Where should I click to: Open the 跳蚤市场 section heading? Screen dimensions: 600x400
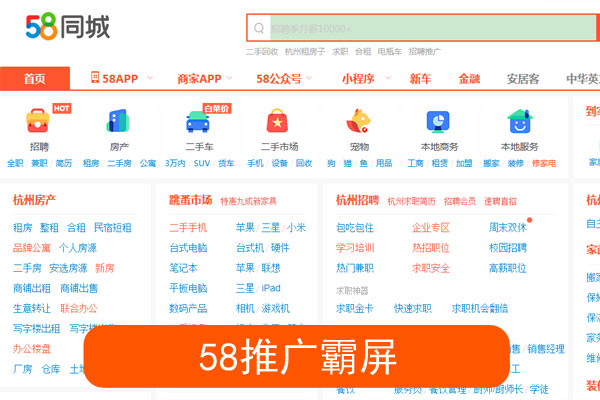pos(191,200)
